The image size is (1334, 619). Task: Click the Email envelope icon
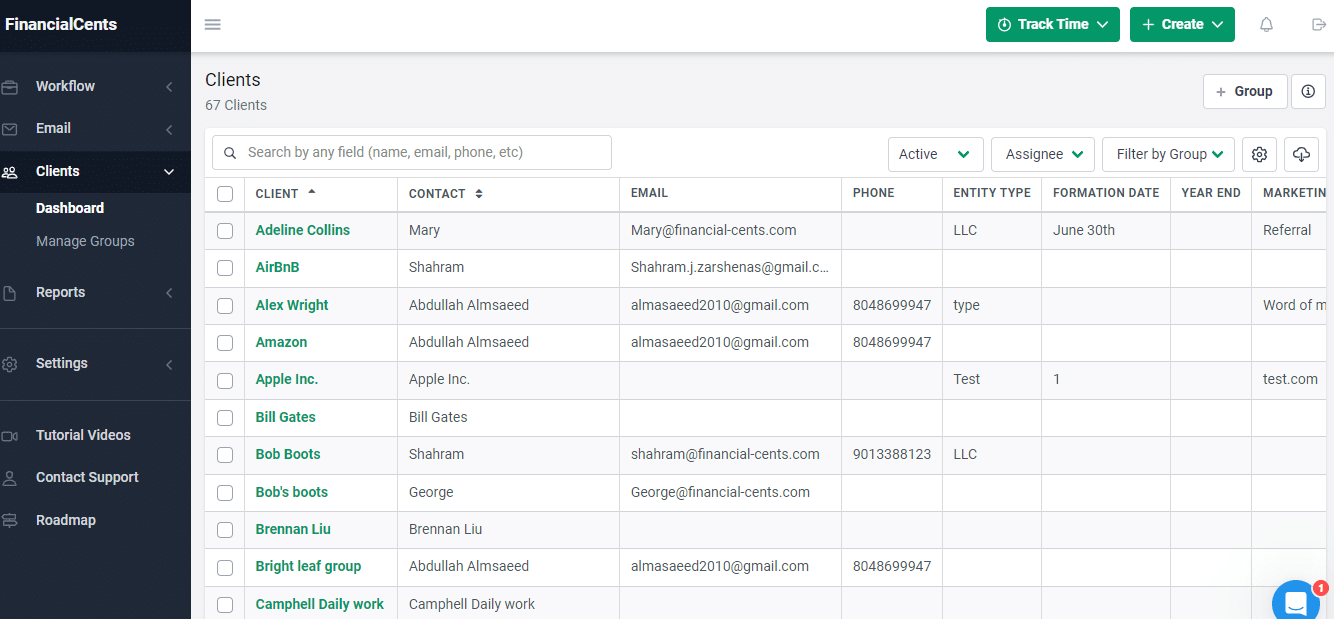[10, 129]
